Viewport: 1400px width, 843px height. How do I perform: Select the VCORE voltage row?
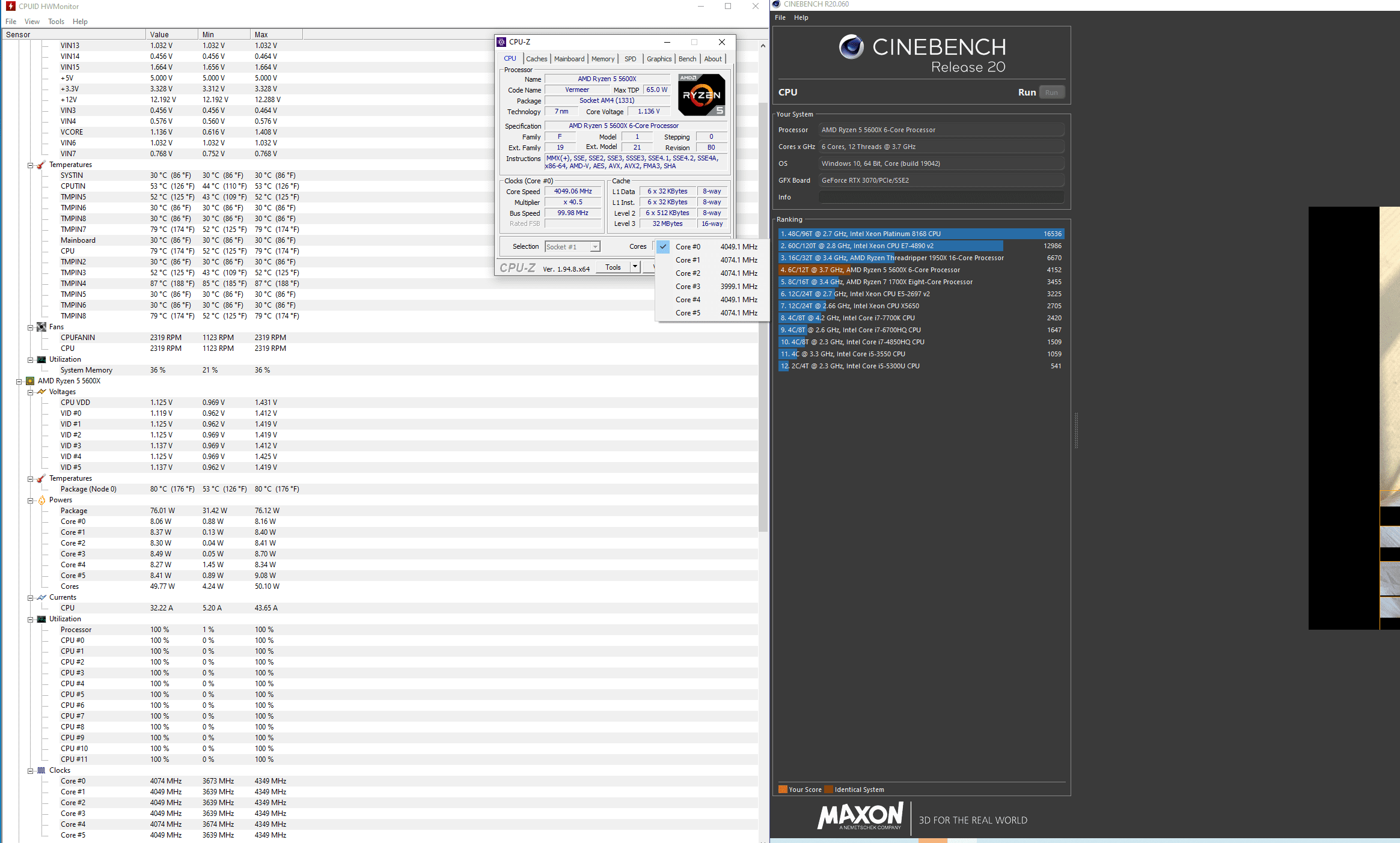click(379, 132)
